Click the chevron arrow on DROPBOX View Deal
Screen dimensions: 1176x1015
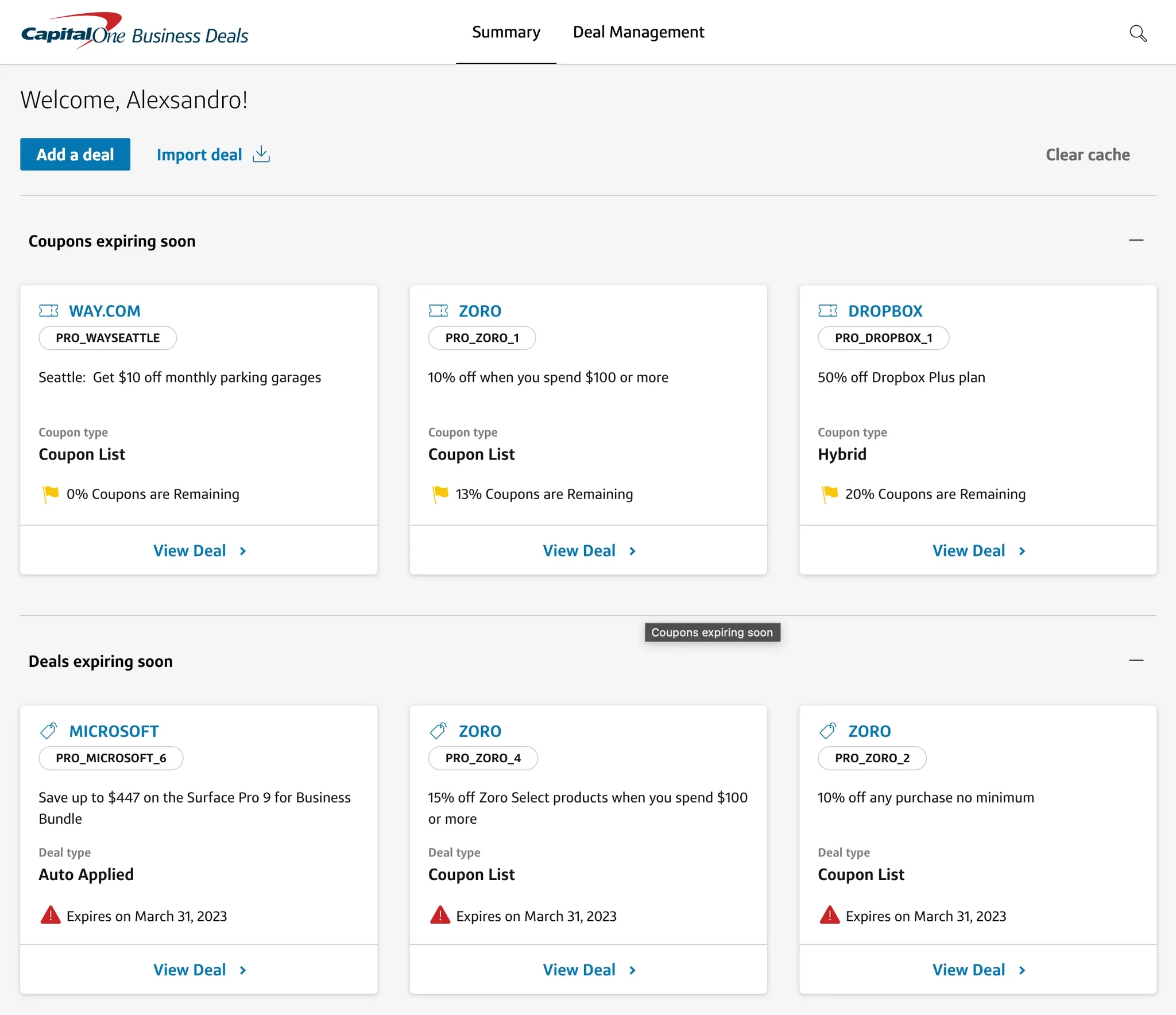pos(1022,551)
